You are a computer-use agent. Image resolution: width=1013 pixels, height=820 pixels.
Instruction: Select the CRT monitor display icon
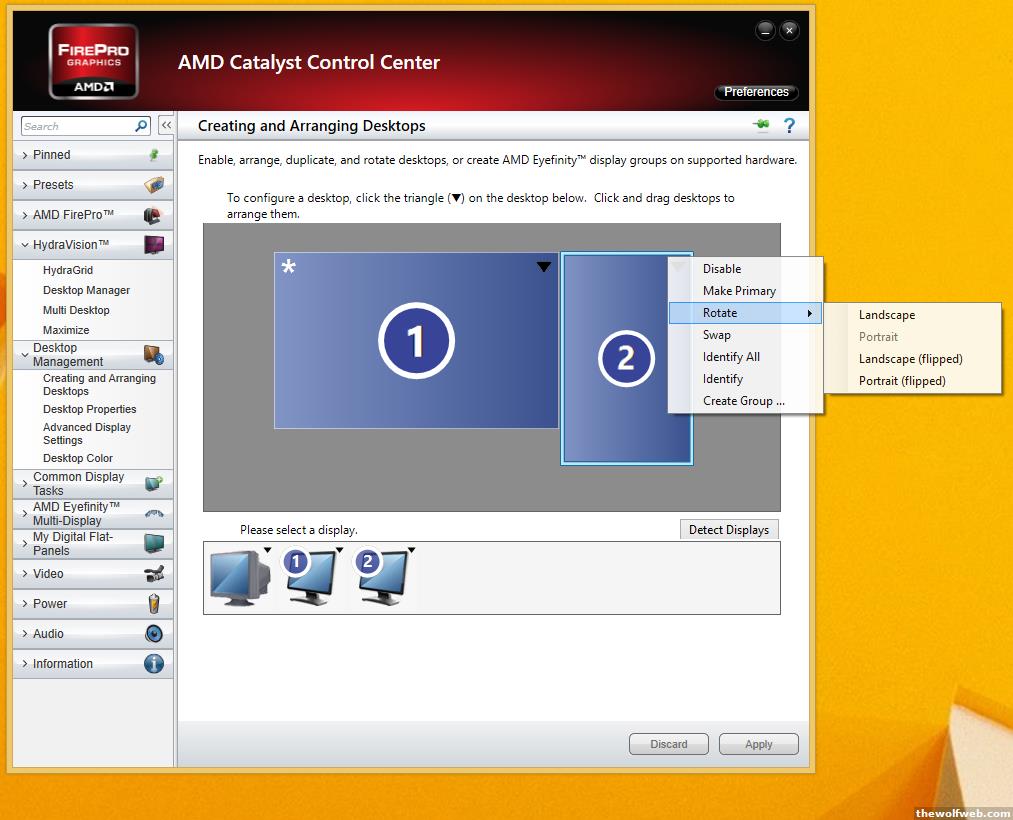239,577
